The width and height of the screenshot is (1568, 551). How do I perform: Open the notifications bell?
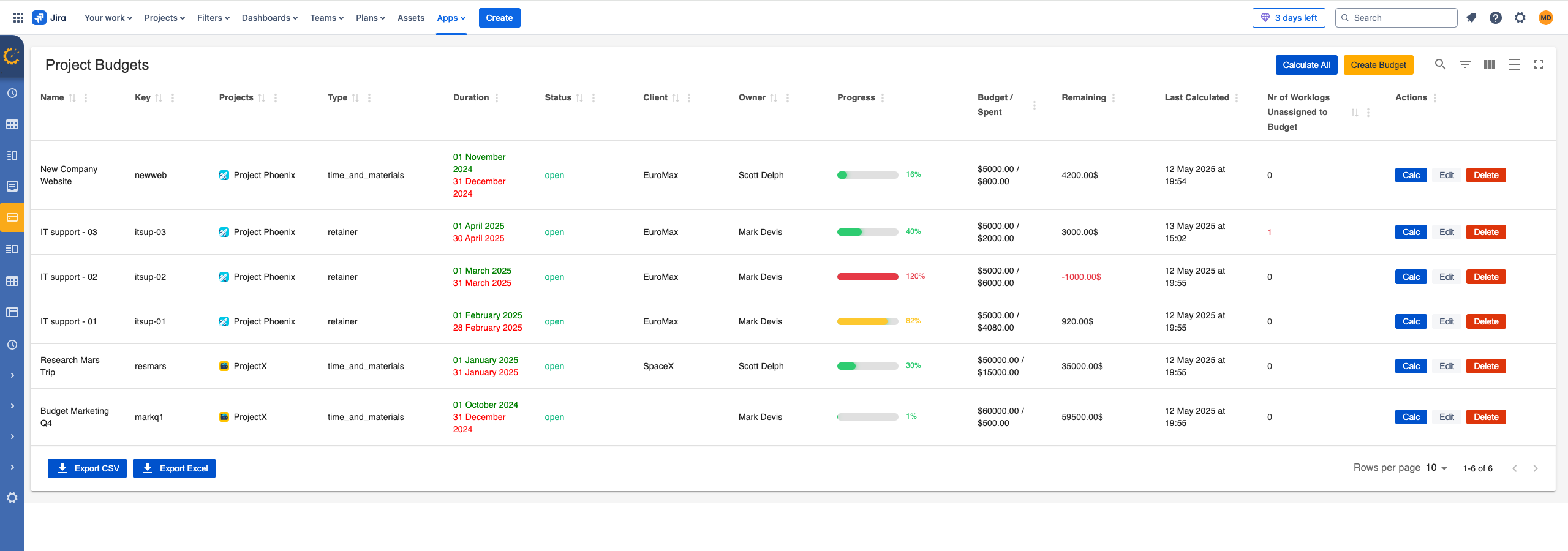[1471, 18]
